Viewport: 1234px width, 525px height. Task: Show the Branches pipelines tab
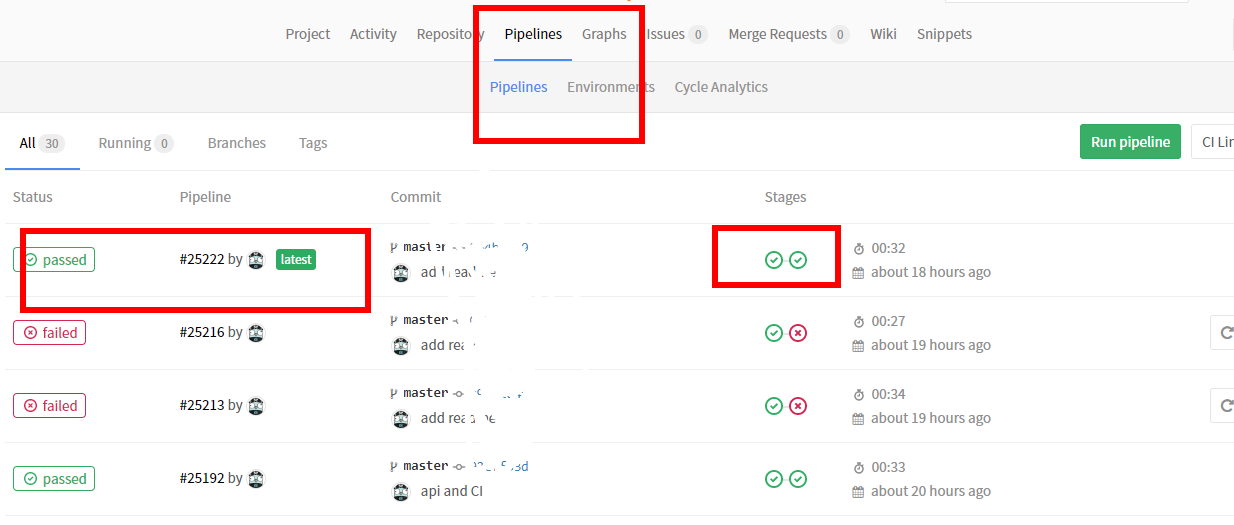coord(236,143)
